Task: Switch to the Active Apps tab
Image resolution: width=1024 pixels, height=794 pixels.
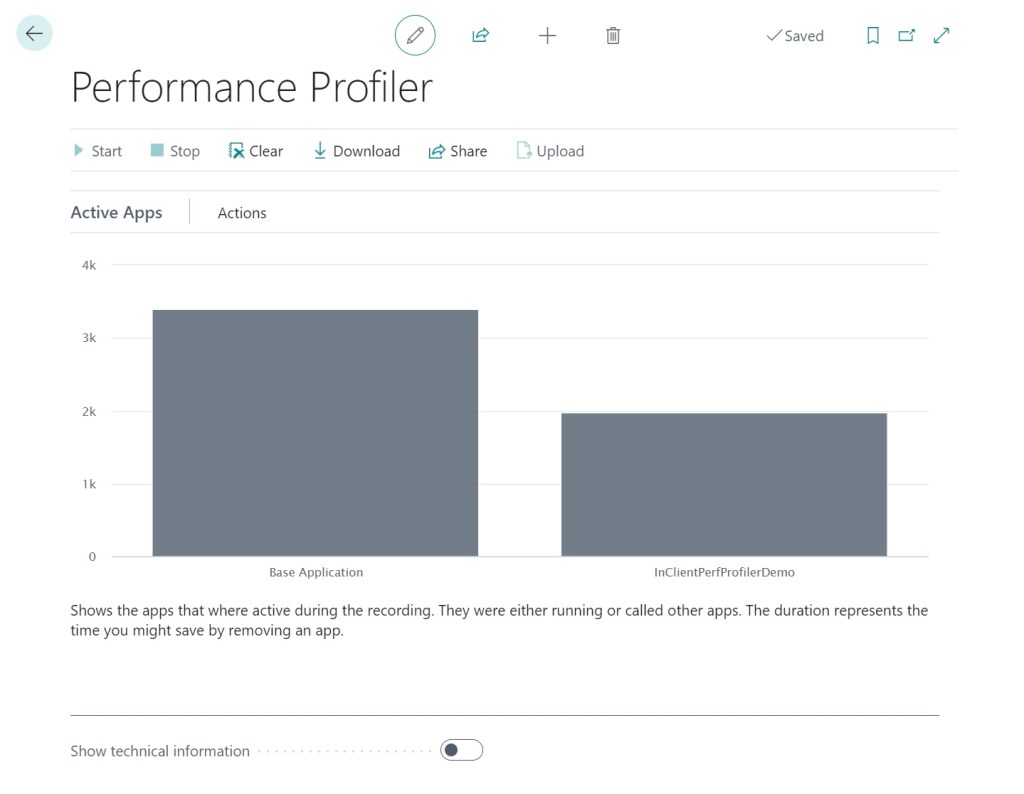Action: 116,213
